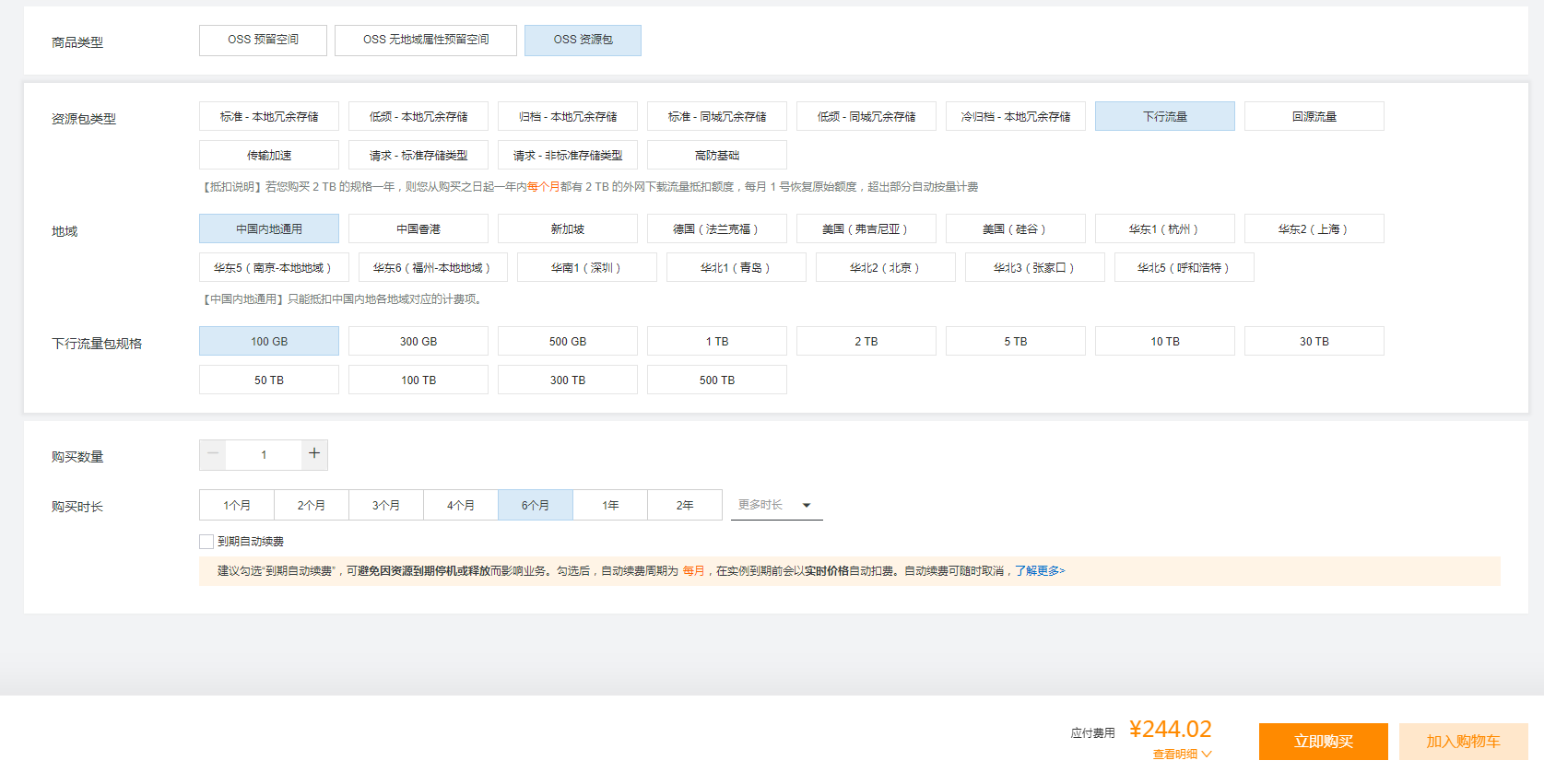Select 华北2（北京） region

(x=886, y=267)
